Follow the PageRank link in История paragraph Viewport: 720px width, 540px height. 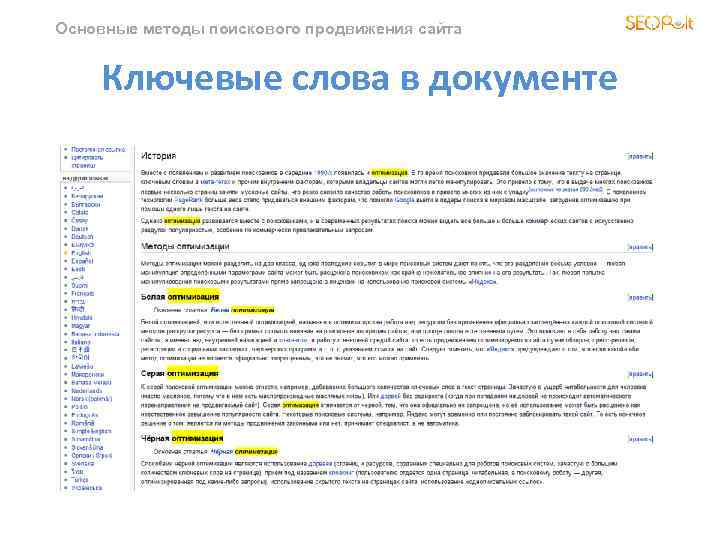pos(189,200)
